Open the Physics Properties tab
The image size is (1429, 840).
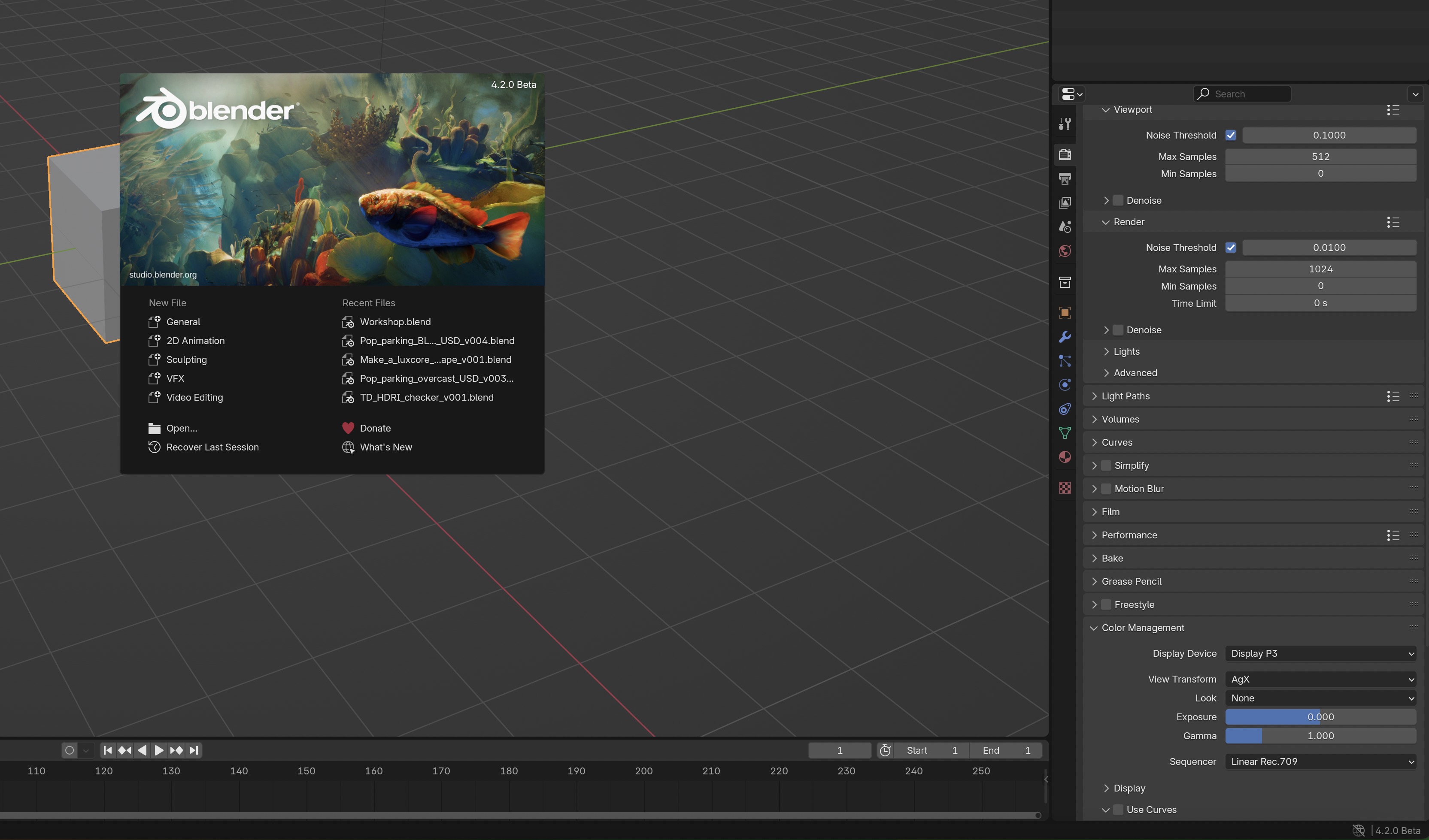(x=1065, y=384)
